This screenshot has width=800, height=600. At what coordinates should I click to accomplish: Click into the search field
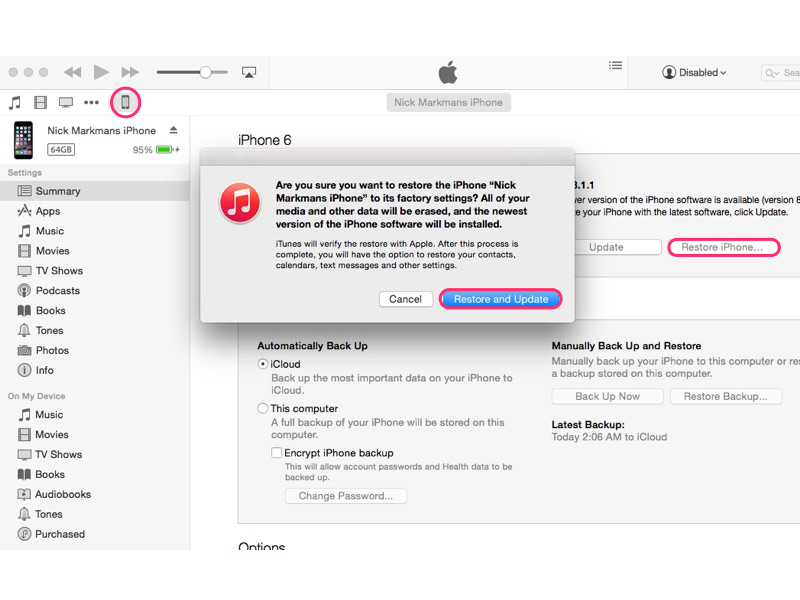click(781, 73)
